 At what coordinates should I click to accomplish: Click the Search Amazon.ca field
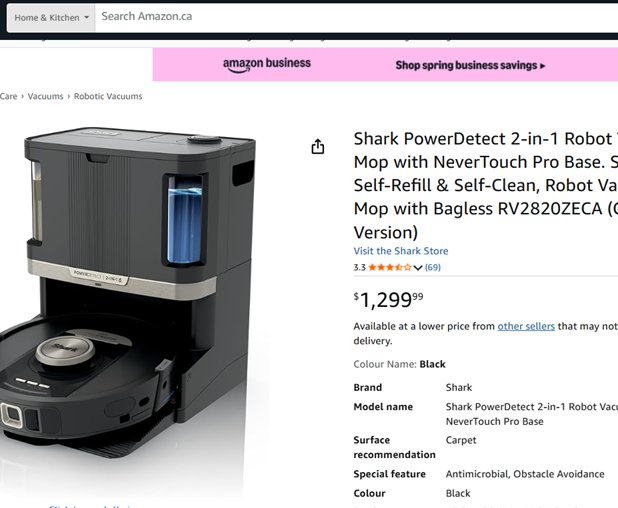pos(350,17)
